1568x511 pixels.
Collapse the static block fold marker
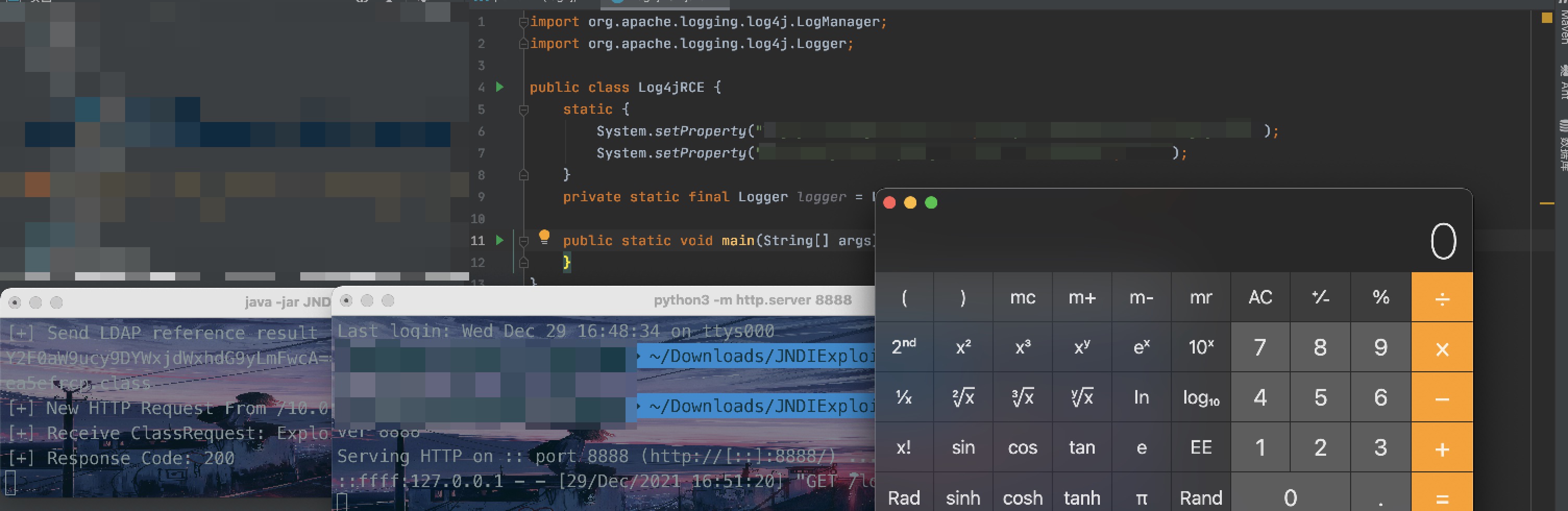coord(523,110)
